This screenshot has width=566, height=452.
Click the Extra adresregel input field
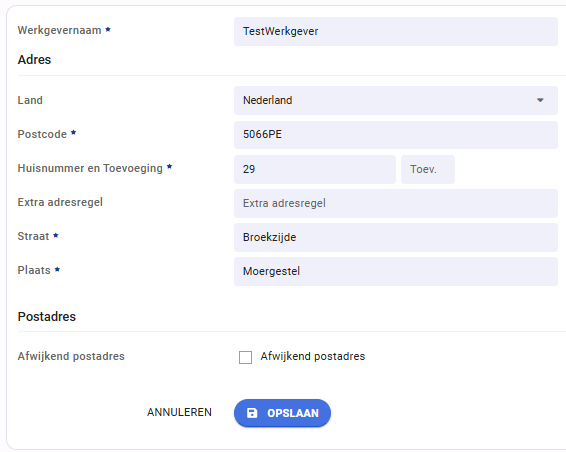click(396, 203)
